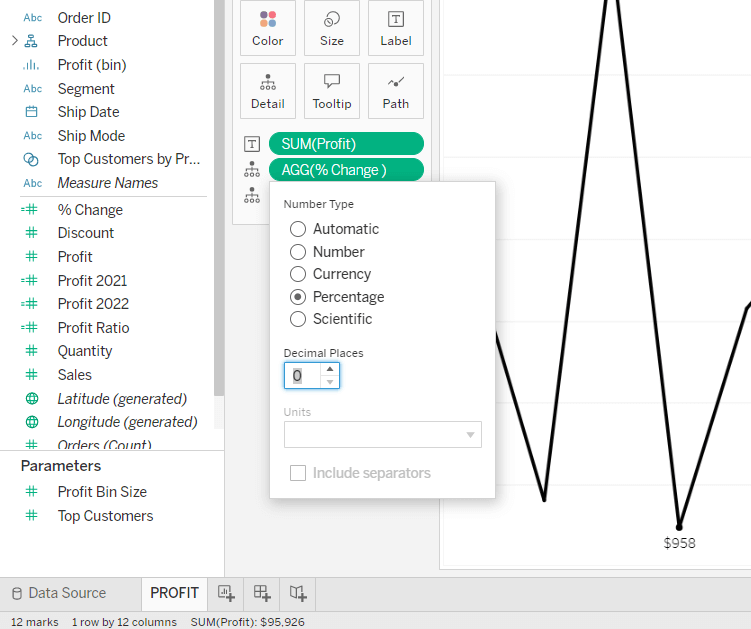Click the number icon next to Profit Bin Size
751x629 pixels.
[x=31, y=491]
